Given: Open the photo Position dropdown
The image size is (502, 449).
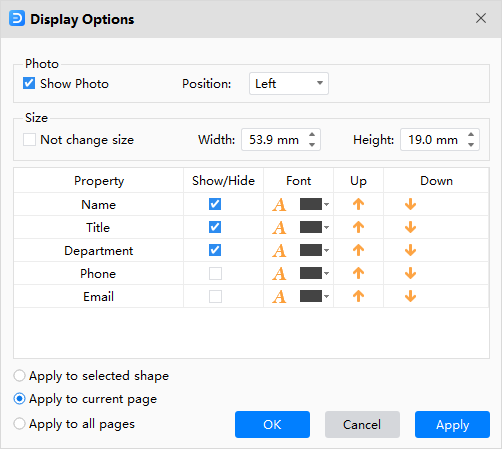Looking at the screenshot, I should click(289, 83).
